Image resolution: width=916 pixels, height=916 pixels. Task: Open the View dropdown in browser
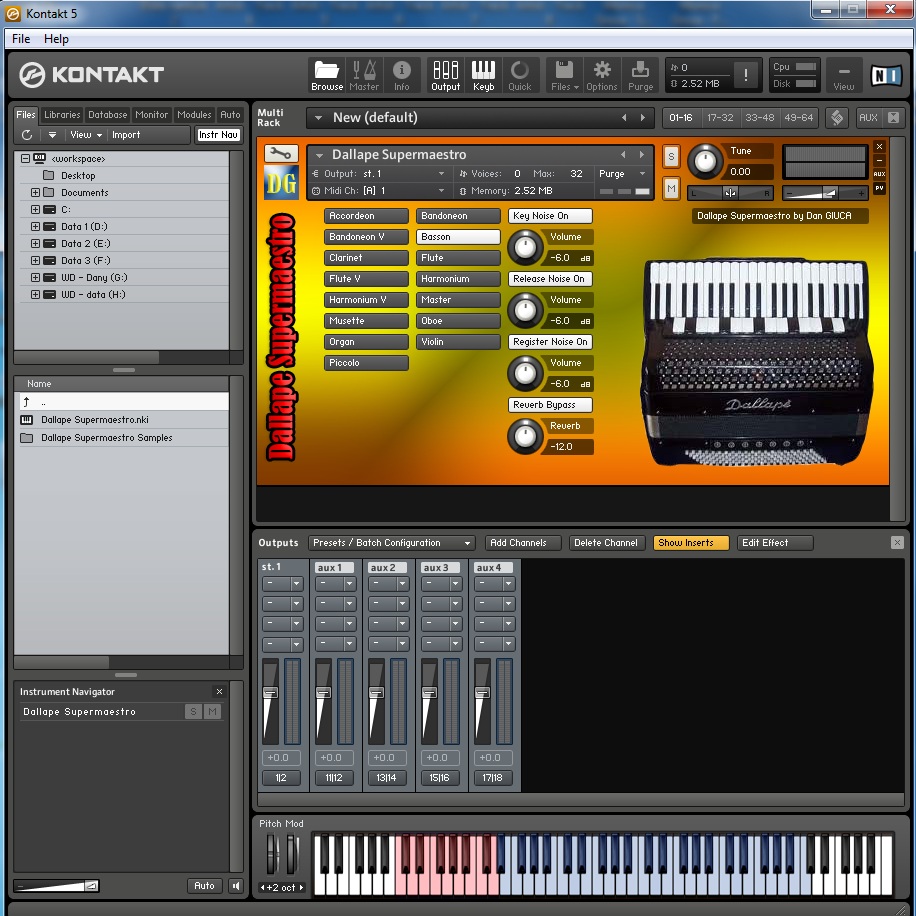86,135
